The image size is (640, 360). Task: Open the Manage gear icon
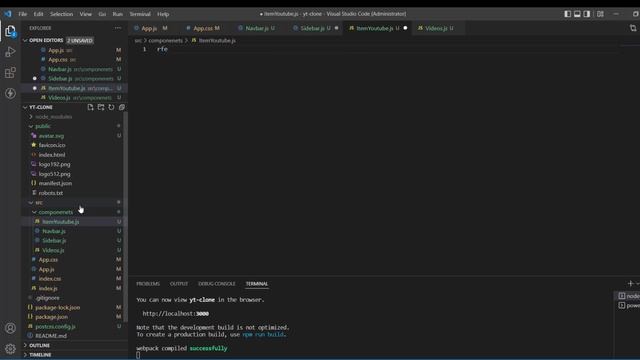tap(10, 348)
